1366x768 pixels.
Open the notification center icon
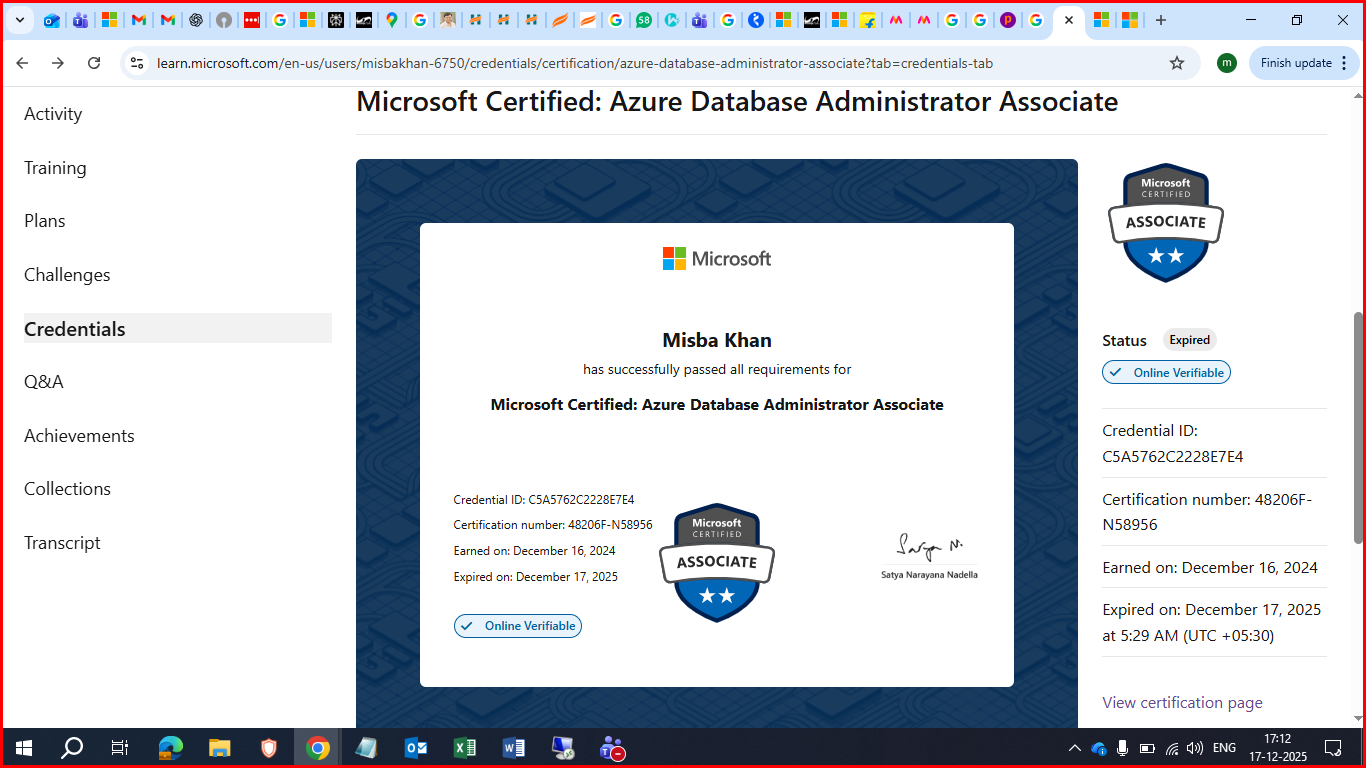pos(1333,748)
